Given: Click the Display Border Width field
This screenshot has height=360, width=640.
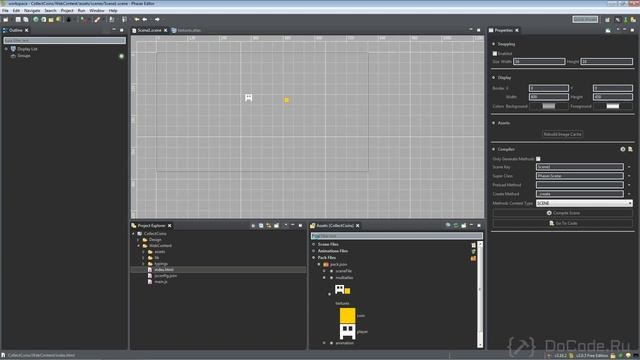Looking at the screenshot, I should (549, 97).
